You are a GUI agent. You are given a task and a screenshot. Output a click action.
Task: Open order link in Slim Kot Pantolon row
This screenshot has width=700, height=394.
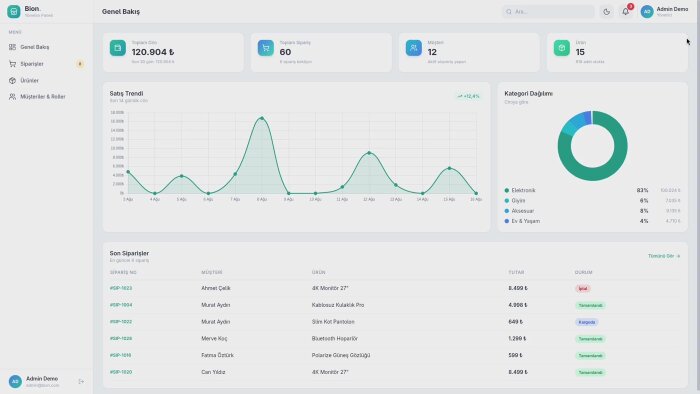121,322
